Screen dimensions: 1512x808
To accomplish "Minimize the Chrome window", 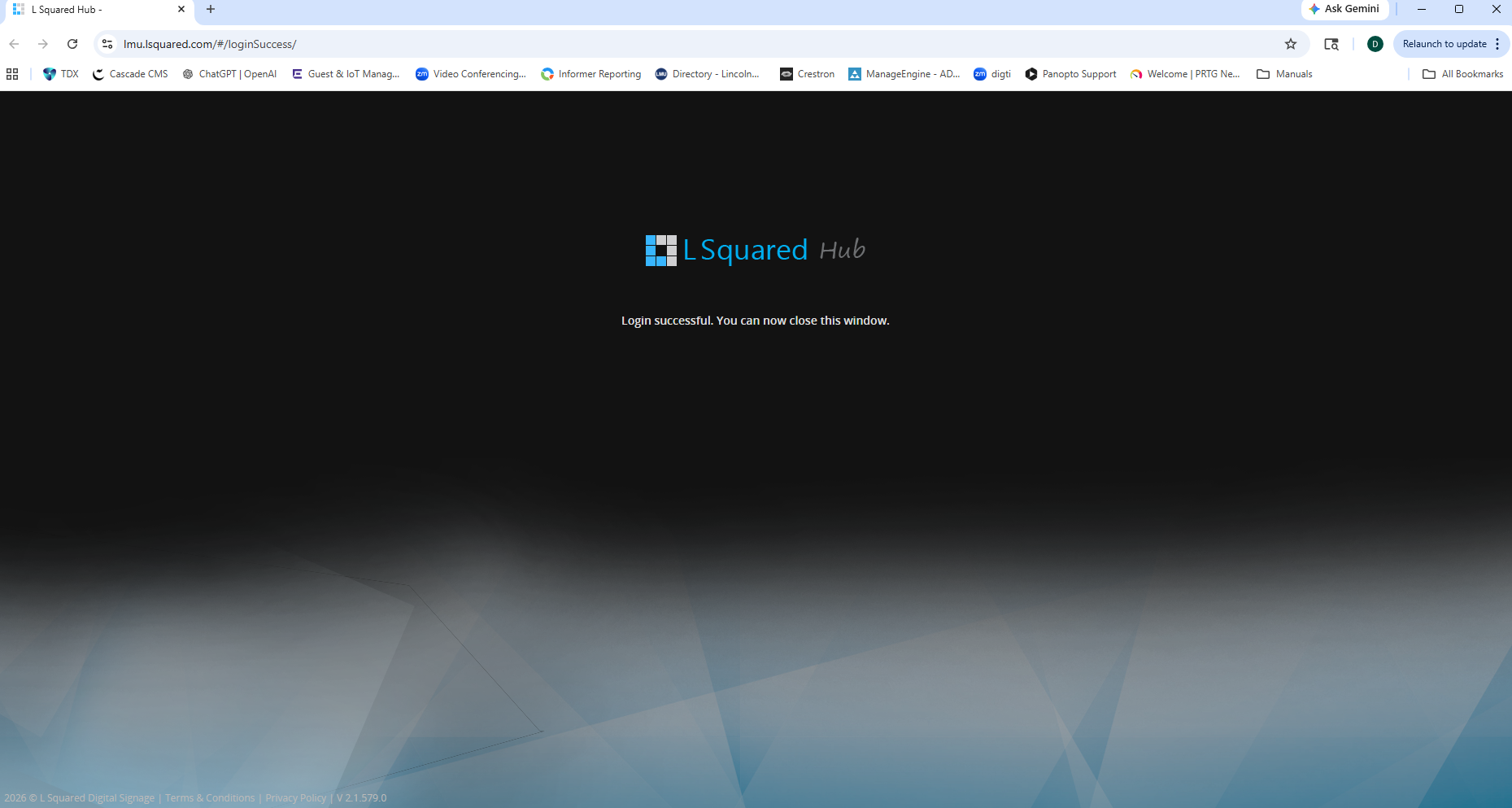I will 1422,10.
